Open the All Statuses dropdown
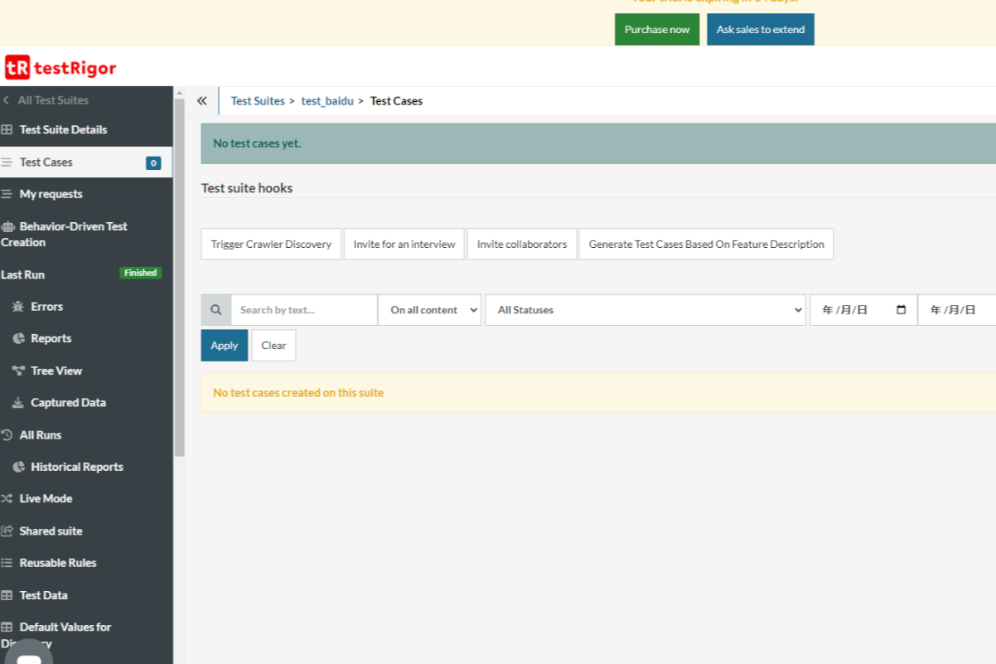Viewport: 996px width, 664px height. point(645,310)
